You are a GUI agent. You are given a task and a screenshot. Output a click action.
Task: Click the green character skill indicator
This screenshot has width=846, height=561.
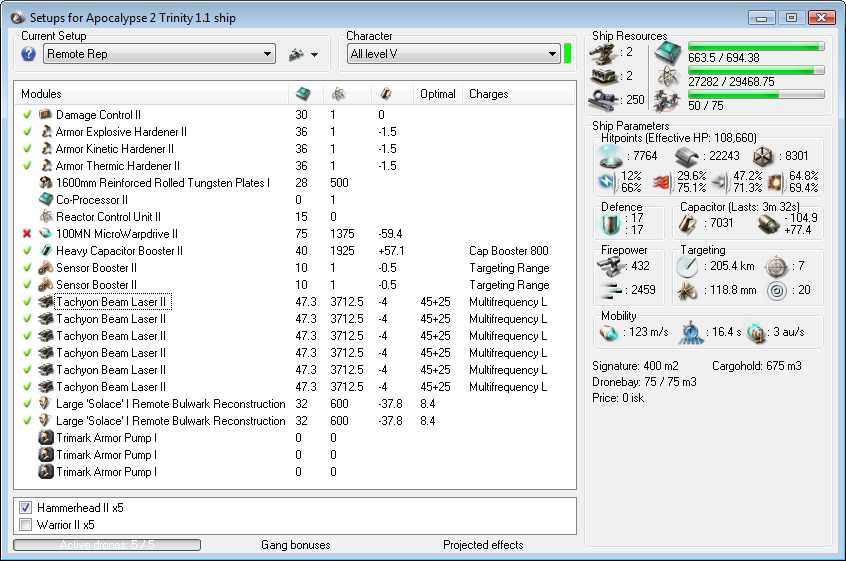click(568, 54)
